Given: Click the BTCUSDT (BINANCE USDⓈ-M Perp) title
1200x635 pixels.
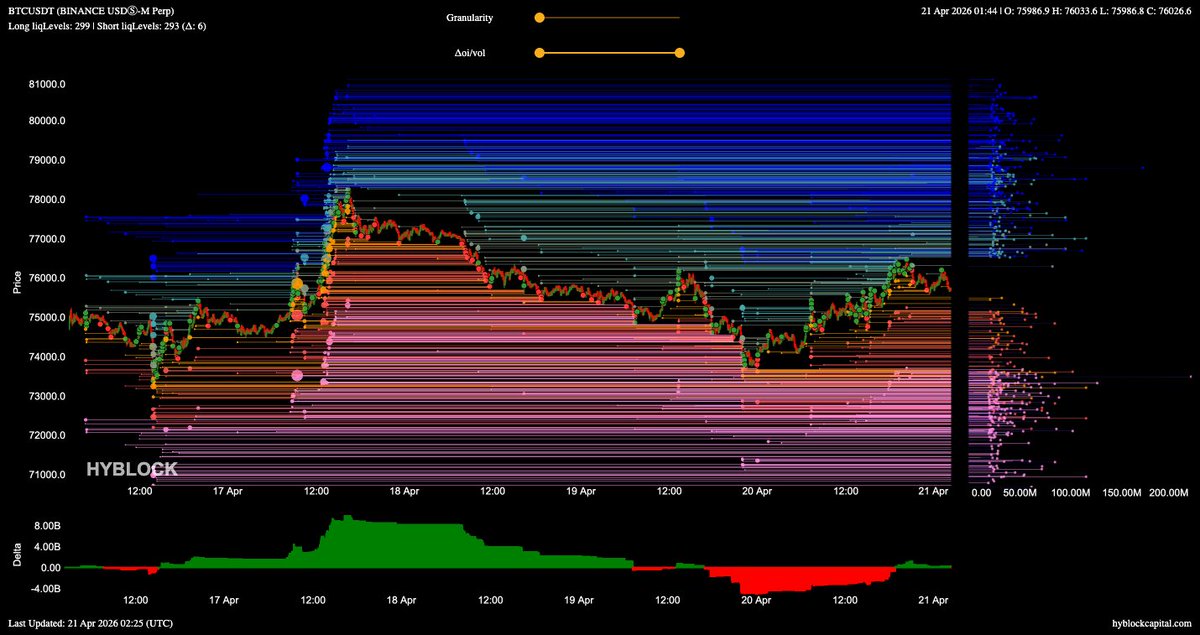Looking at the screenshot, I should [93, 10].
